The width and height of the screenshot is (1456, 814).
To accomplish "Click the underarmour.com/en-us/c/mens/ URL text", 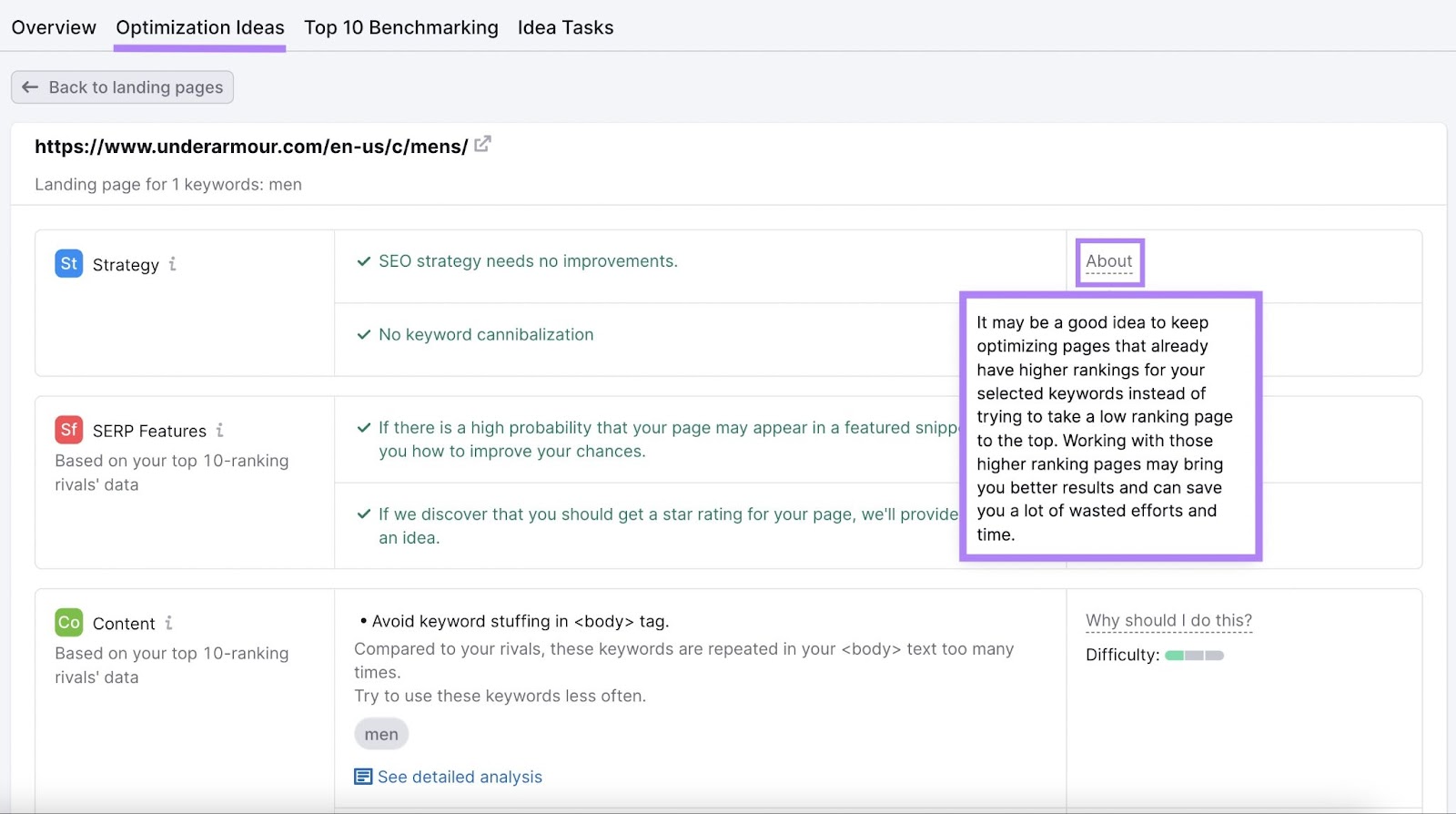I will (251, 147).
